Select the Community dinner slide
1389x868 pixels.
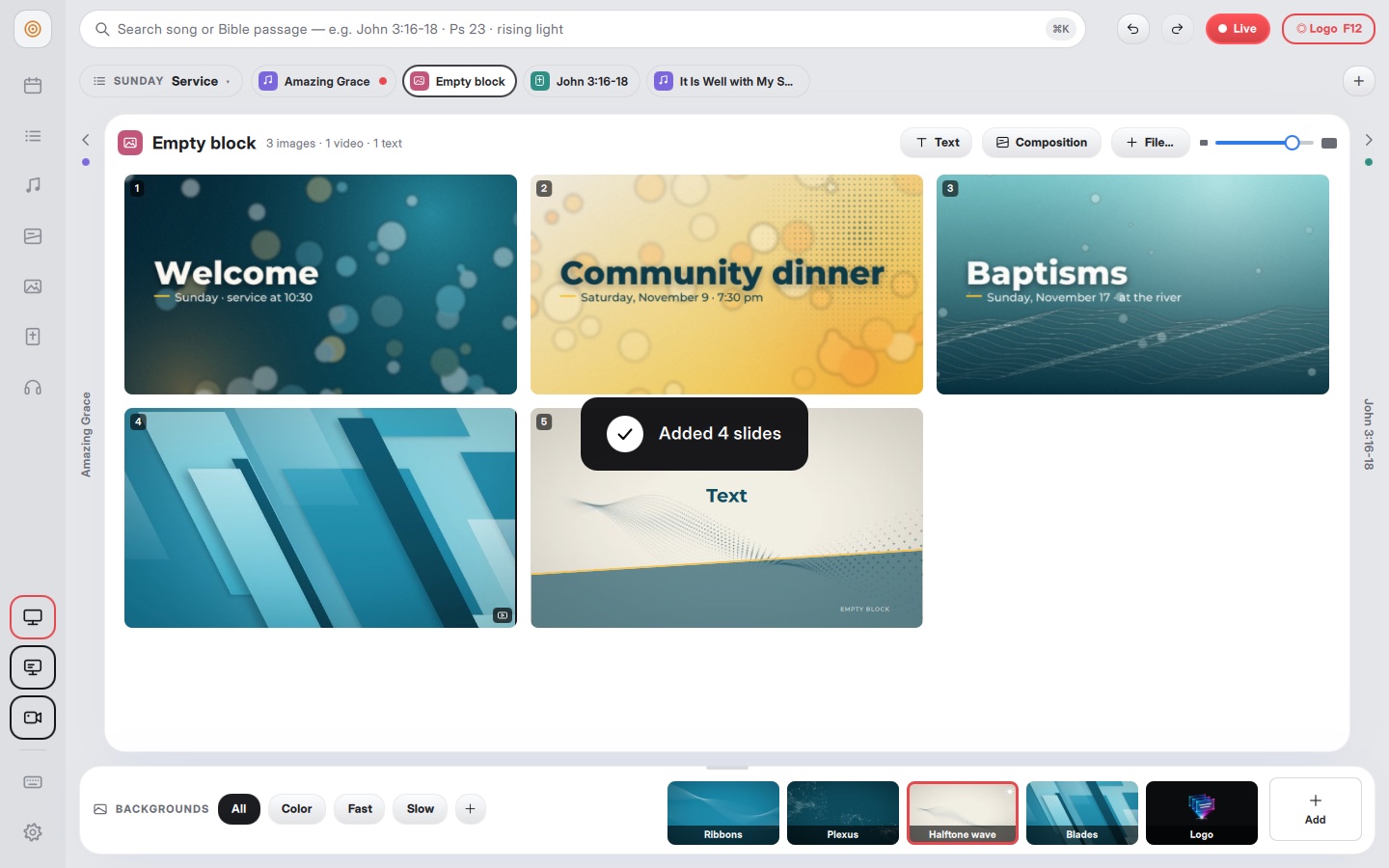click(726, 285)
